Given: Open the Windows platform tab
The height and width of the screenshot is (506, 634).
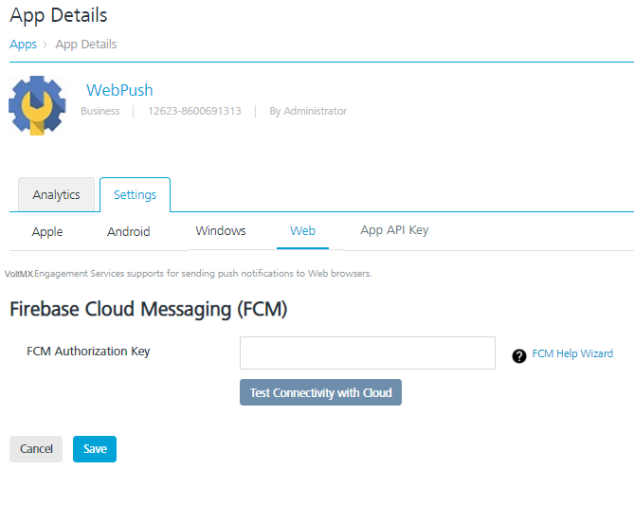Looking at the screenshot, I should point(220,231).
